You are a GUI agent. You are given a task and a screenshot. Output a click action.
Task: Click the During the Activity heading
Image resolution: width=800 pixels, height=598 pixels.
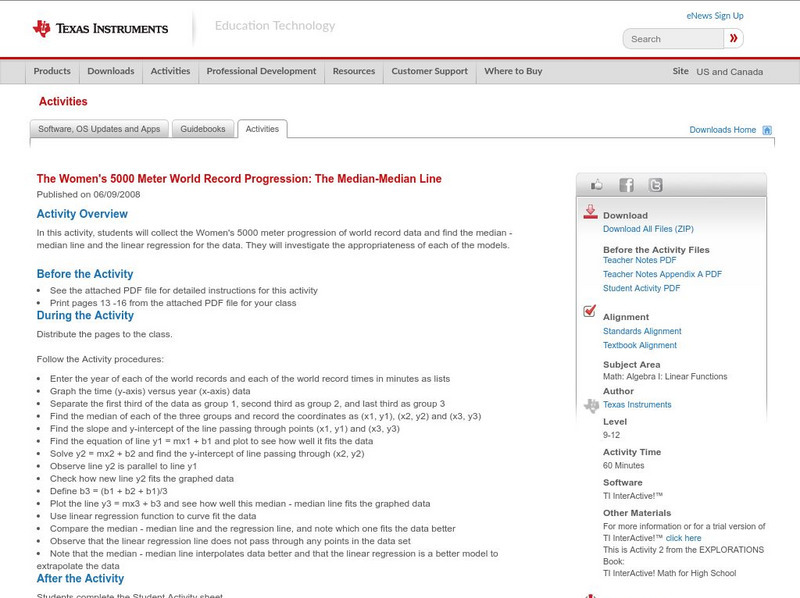pos(85,315)
